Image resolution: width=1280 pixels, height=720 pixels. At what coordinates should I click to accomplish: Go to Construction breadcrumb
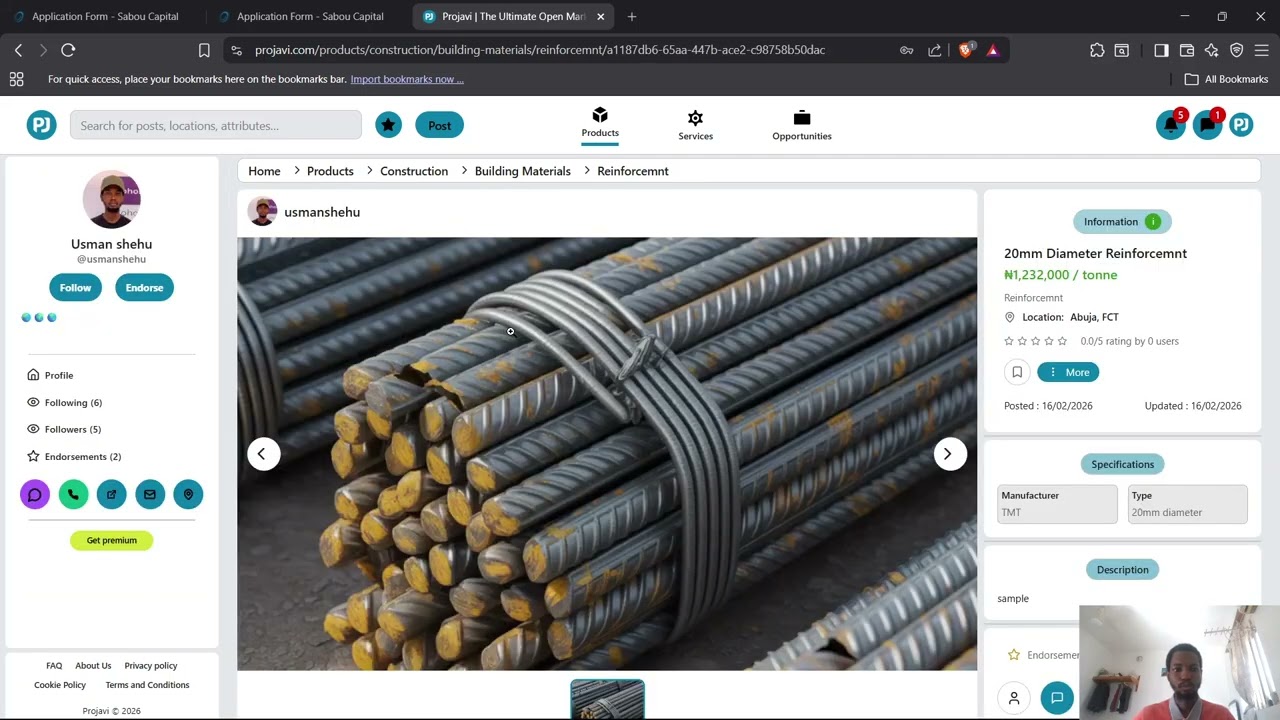(414, 171)
